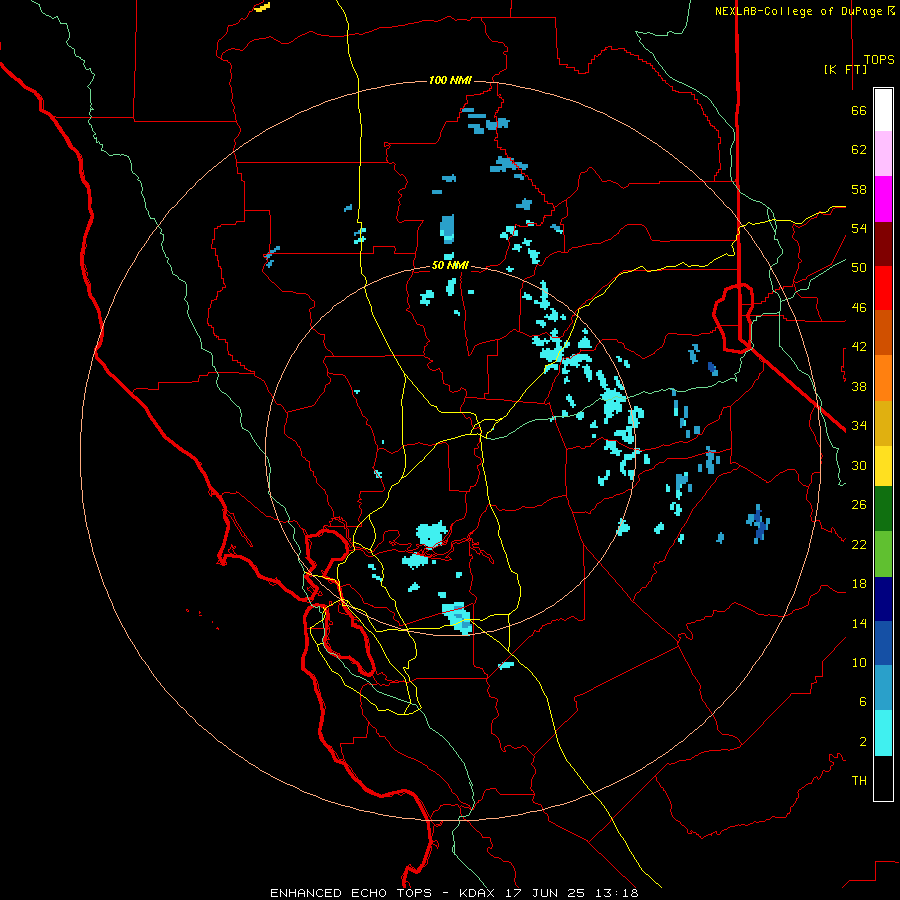Click the light blue 14 kft legend swatch
The height and width of the screenshot is (900, 900).
point(883,688)
